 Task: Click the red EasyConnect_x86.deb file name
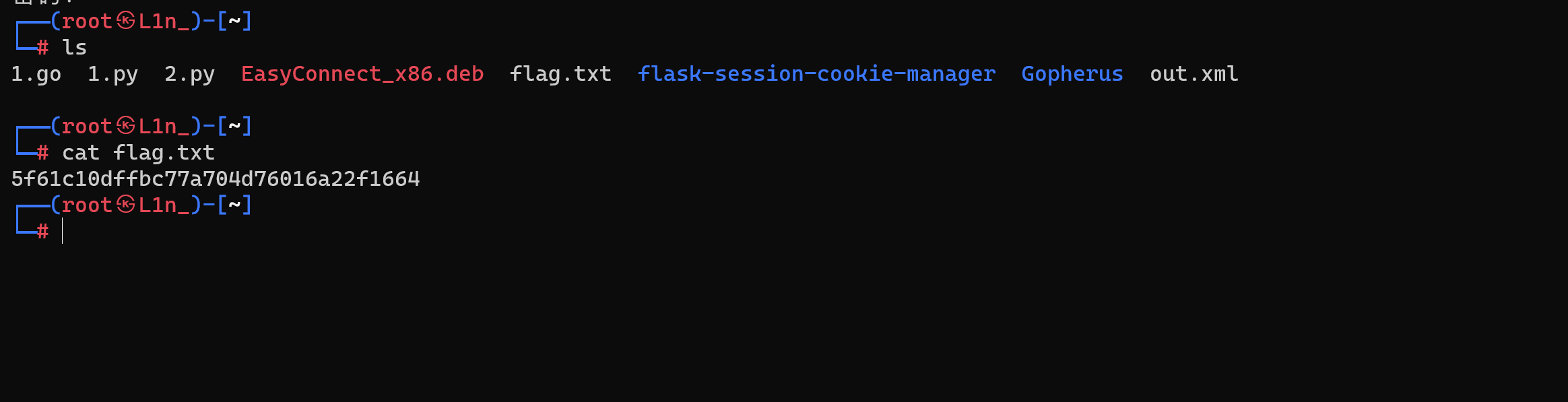[362, 73]
